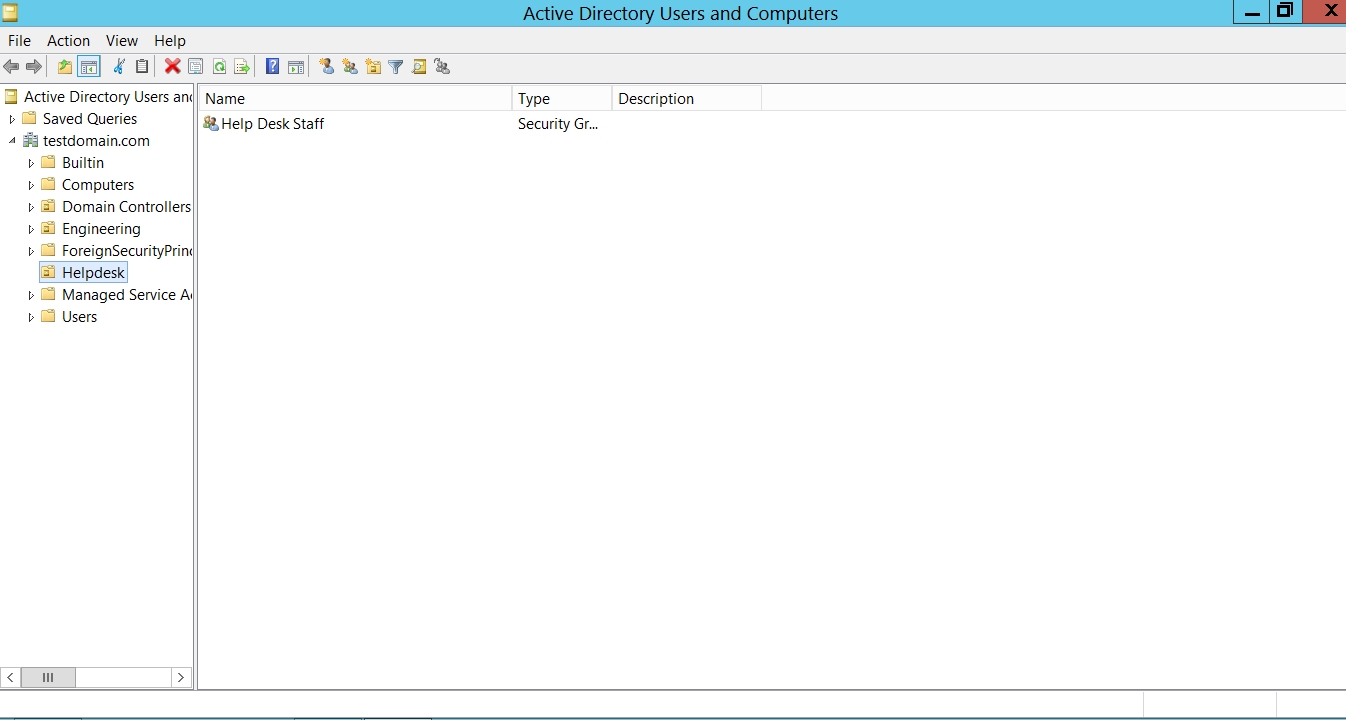Open the Action menu
Screen dimensions: 1346x720
click(x=68, y=41)
